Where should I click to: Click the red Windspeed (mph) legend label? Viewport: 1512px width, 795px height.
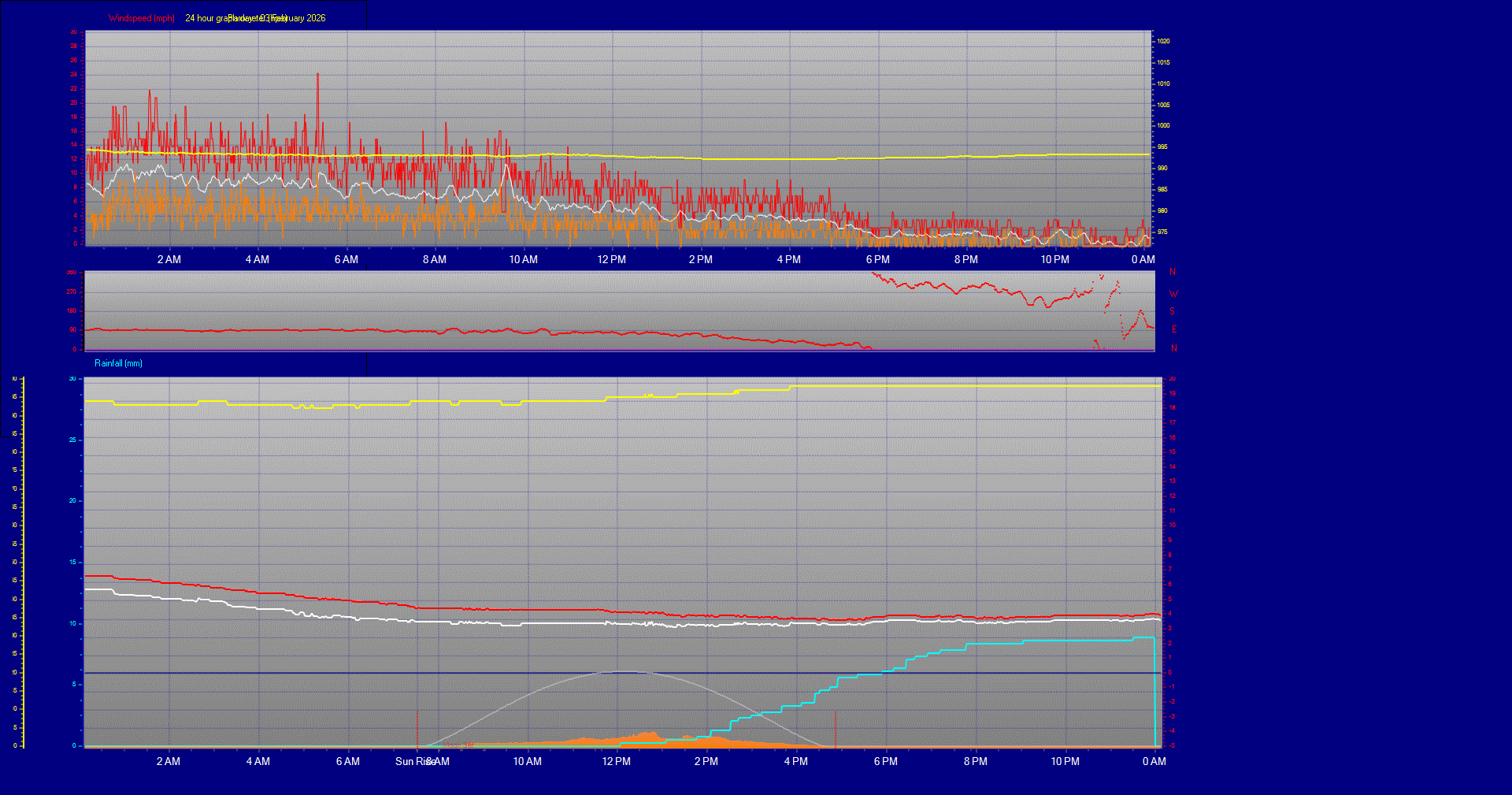coord(142,18)
